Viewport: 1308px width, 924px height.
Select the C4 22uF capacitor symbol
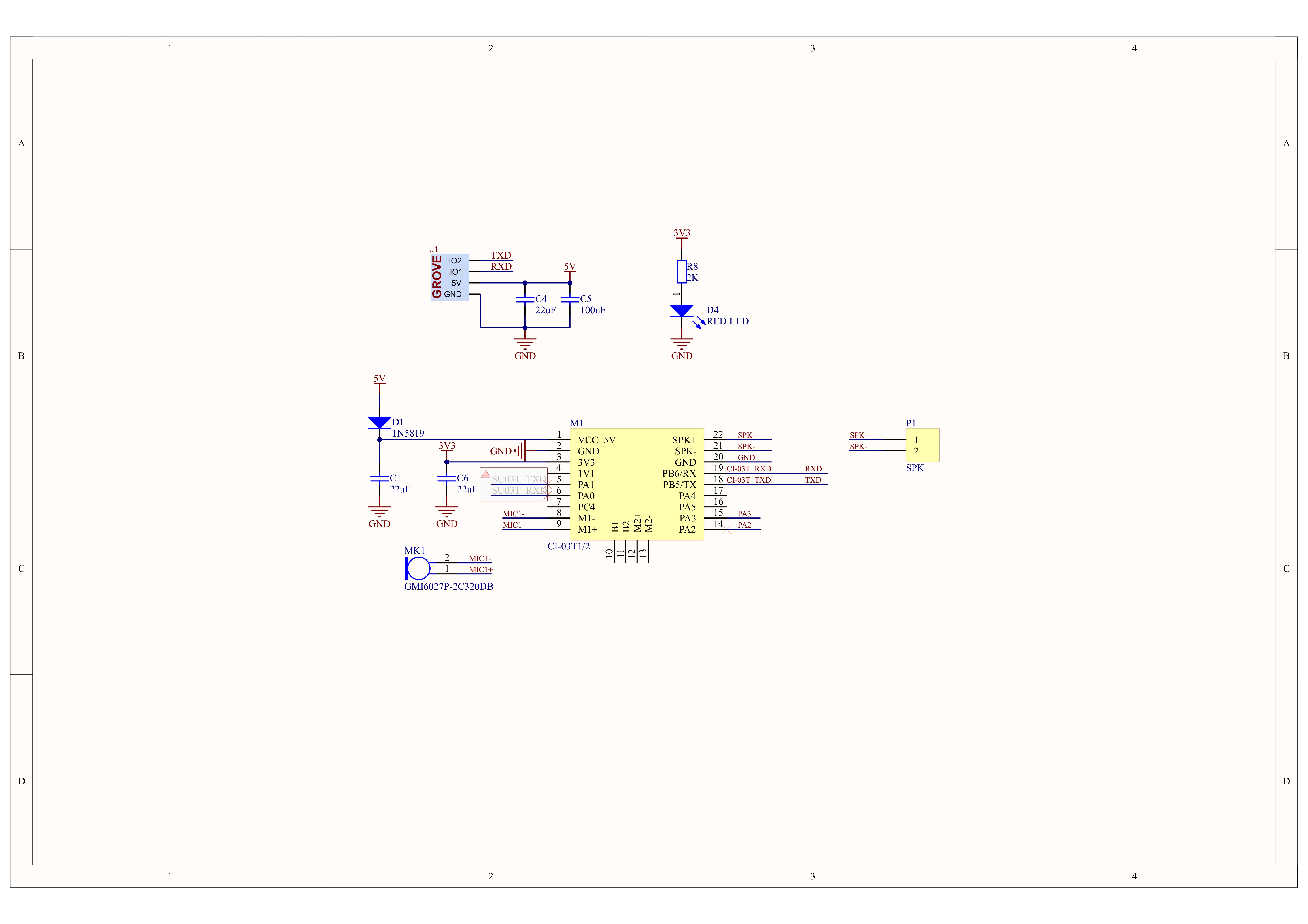pyautogui.click(x=525, y=300)
